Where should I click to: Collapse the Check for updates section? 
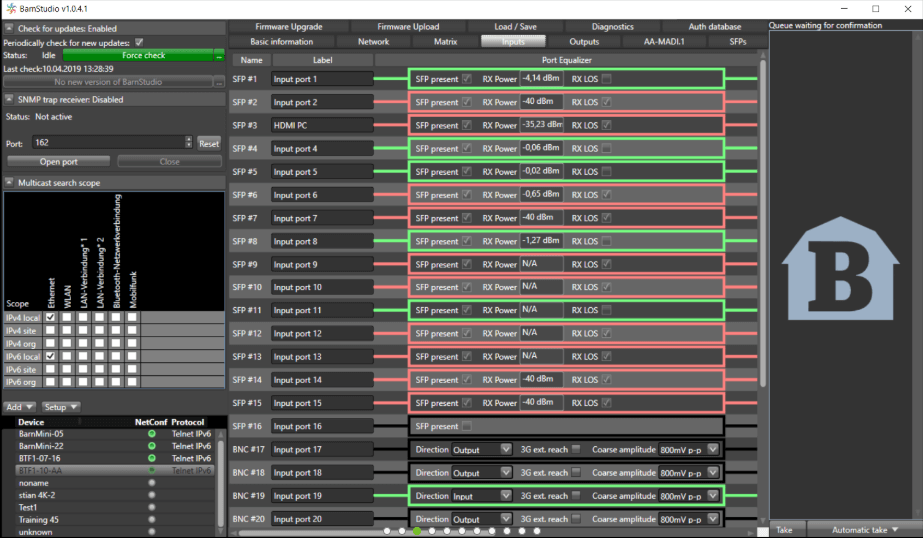(x=9, y=29)
